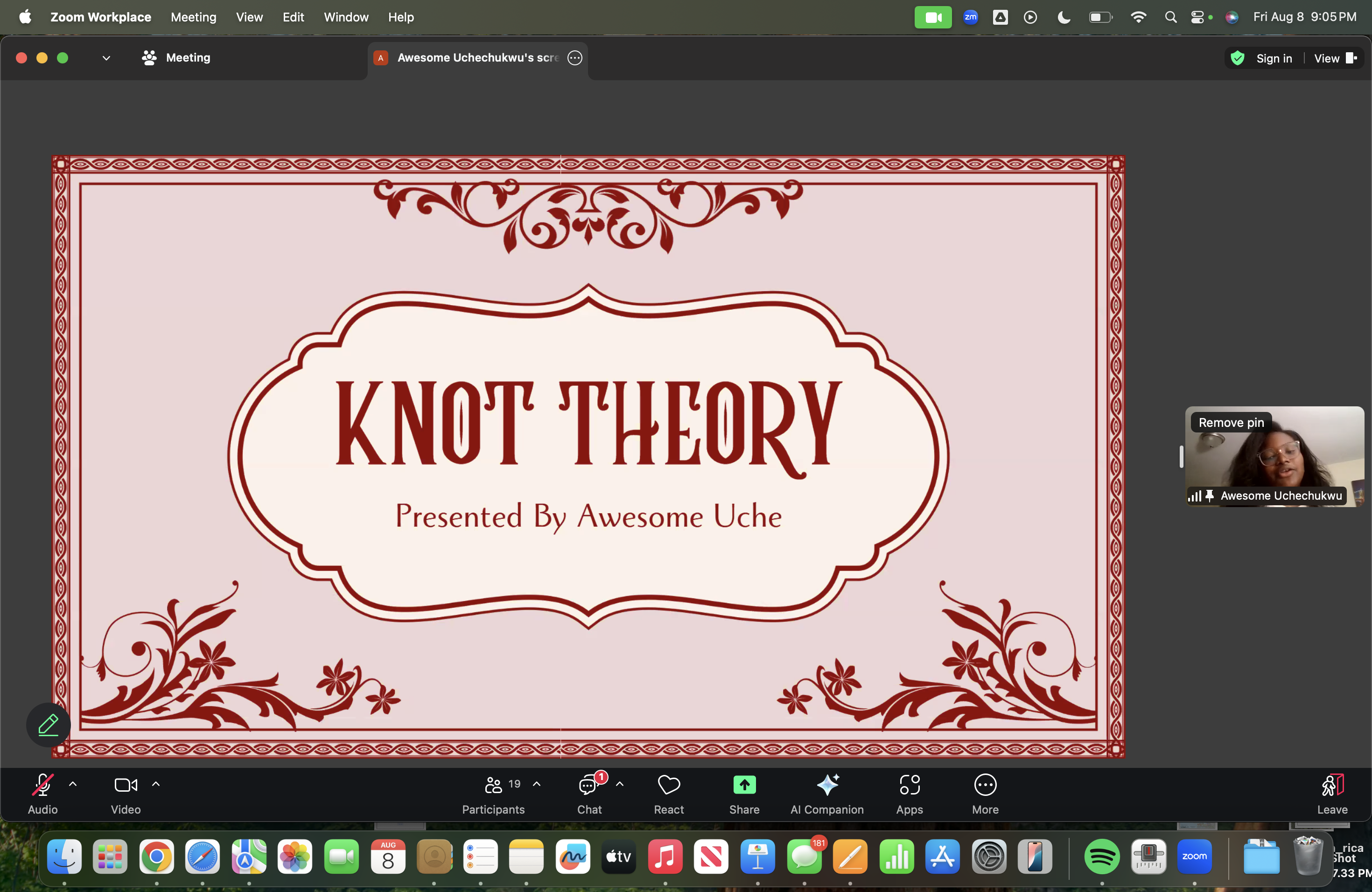1372x892 pixels.
Task: Expand chat options arrow beside Chat
Action: click(620, 784)
